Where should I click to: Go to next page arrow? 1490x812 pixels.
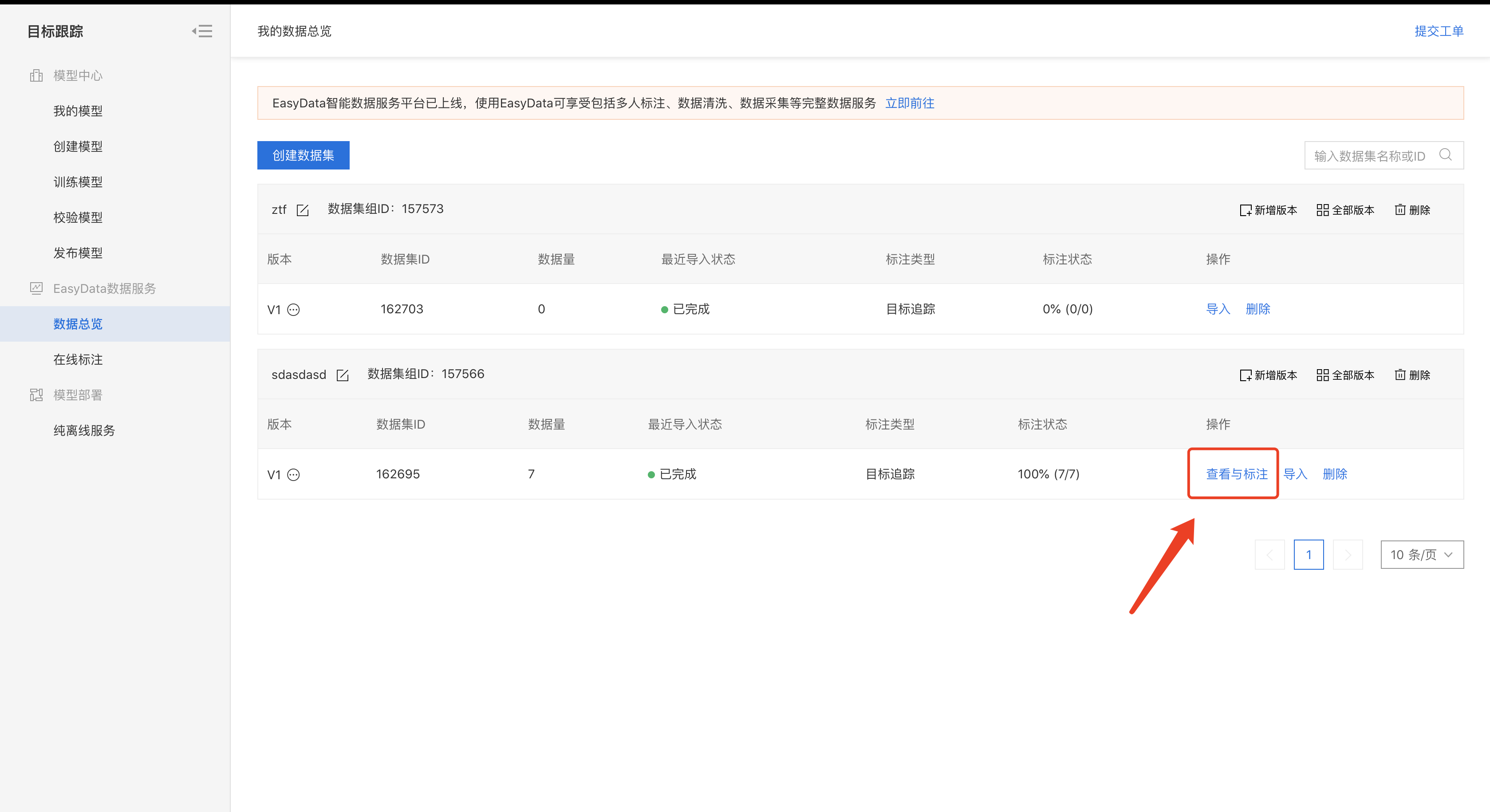point(1348,555)
